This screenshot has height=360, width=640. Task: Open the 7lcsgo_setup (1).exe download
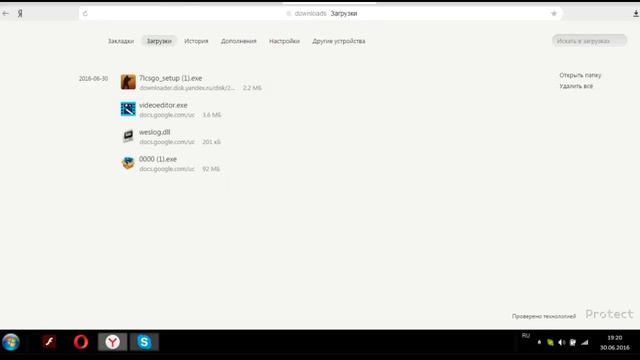coord(171,78)
